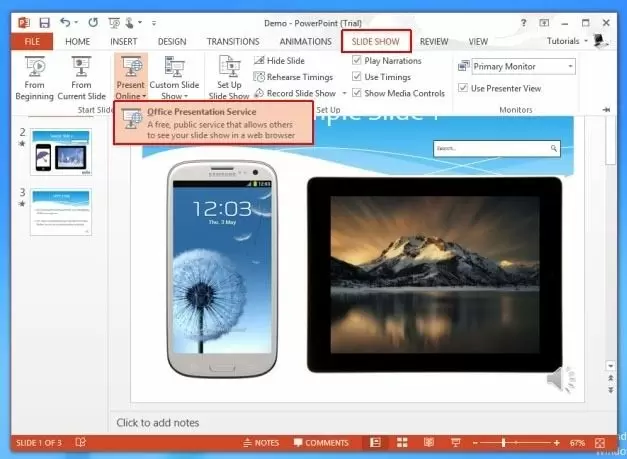Disable Use Presenter View checkbox
Image resolution: width=627 pixels, height=459 pixels.
click(463, 88)
